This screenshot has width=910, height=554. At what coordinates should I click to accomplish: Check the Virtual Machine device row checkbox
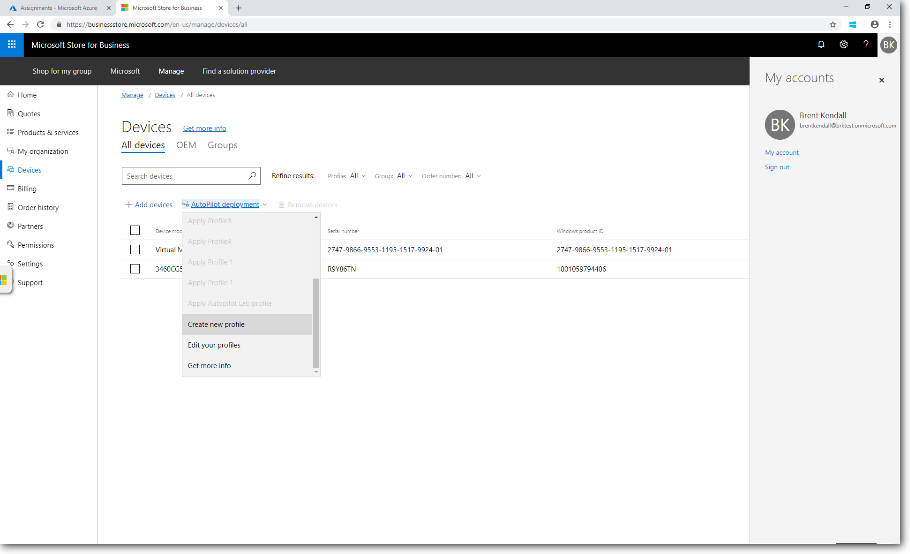coord(135,250)
